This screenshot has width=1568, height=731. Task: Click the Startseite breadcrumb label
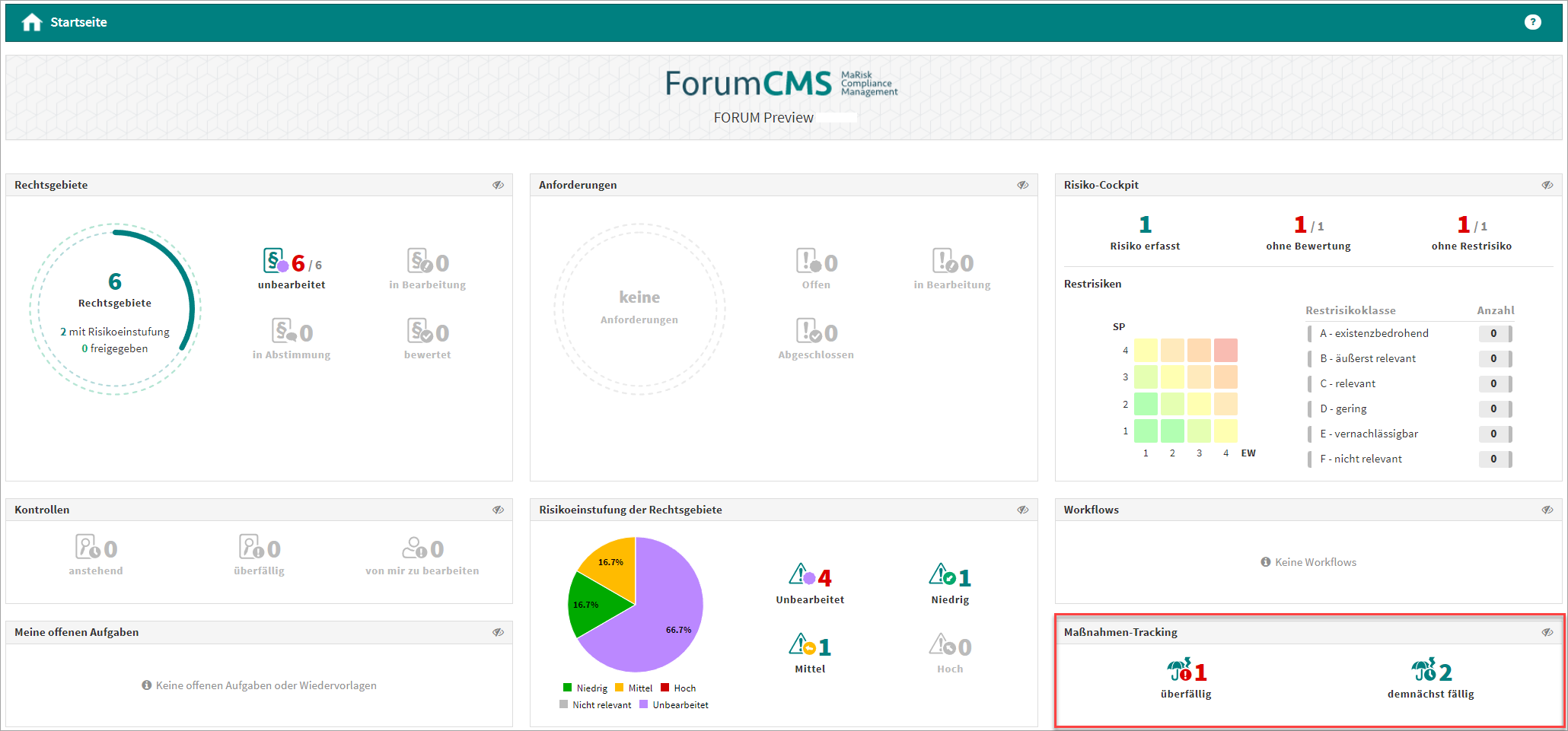tap(78, 23)
